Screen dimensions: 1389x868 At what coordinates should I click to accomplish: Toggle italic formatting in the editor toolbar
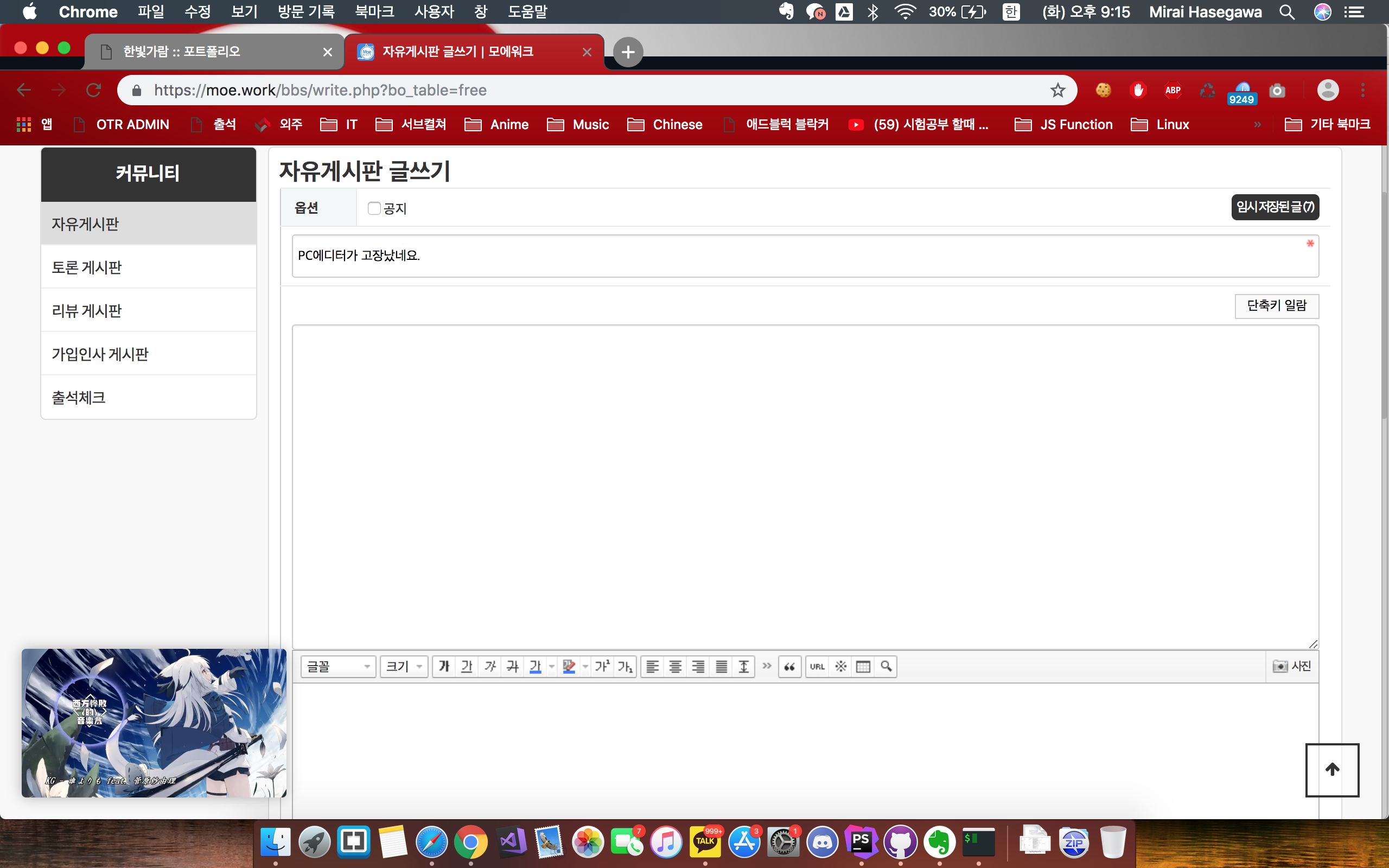489,667
